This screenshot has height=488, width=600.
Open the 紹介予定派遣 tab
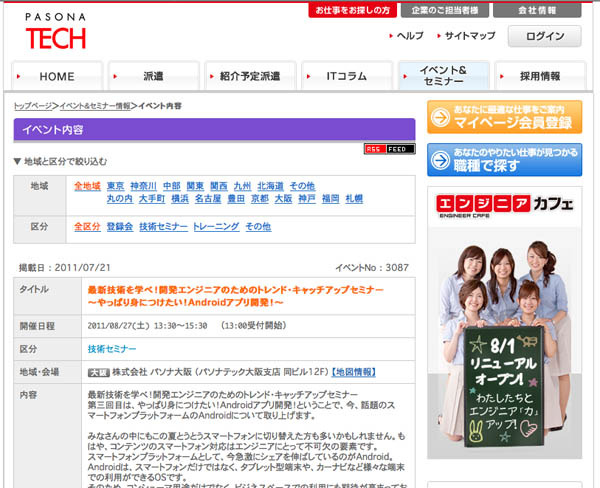tap(250, 76)
